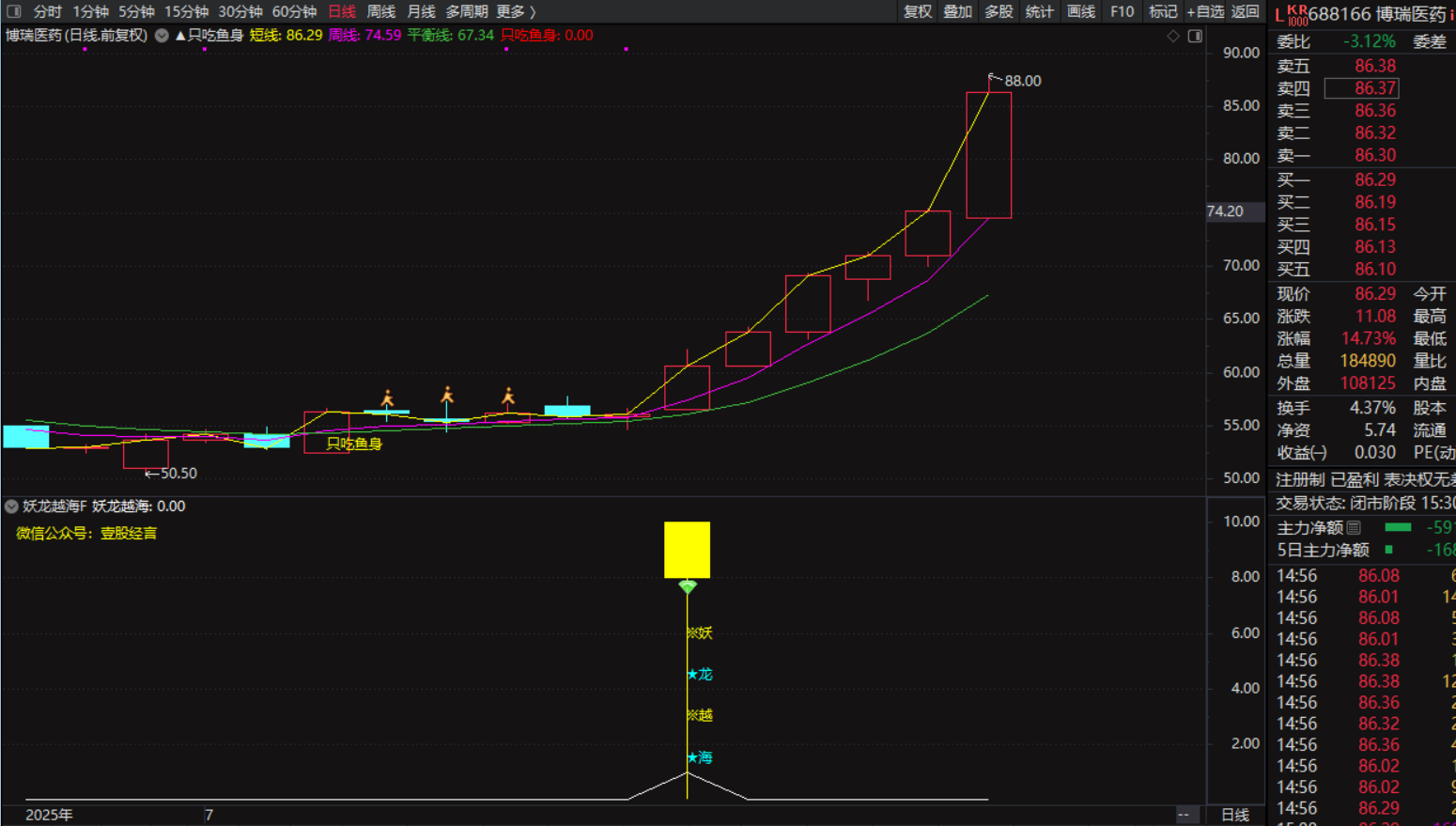Click the first orange running-man signal icon
1456x826 pixels.
(387, 398)
